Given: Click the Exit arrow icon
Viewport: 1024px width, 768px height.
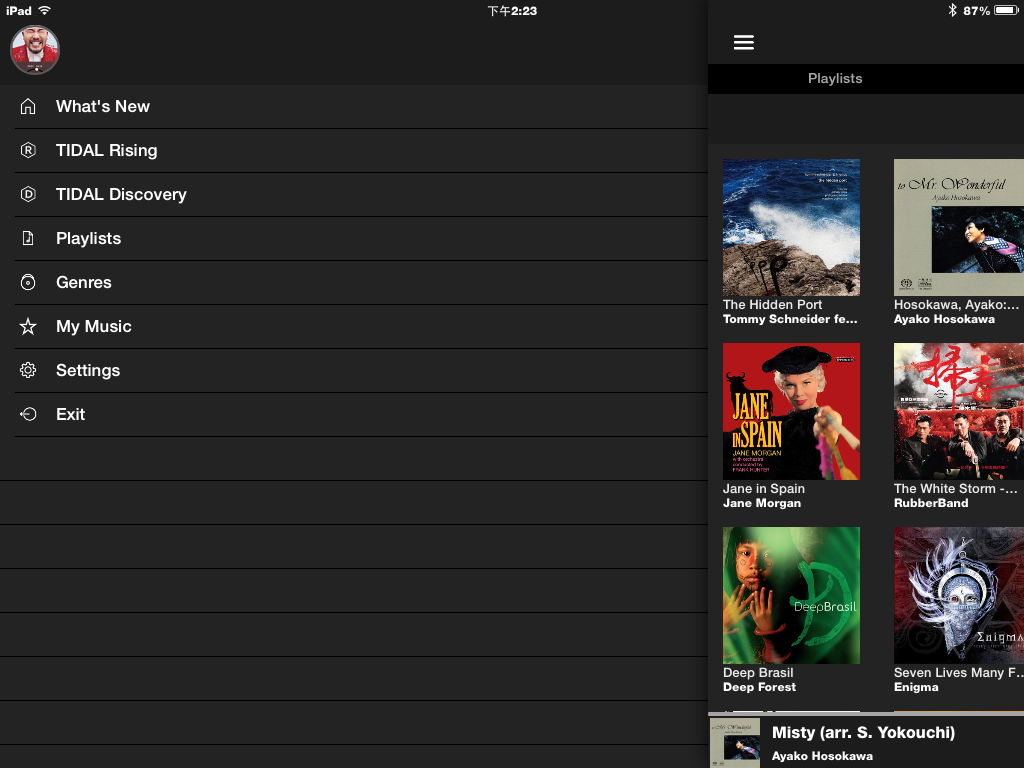Looking at the screenshot, I should pos(28,415).
